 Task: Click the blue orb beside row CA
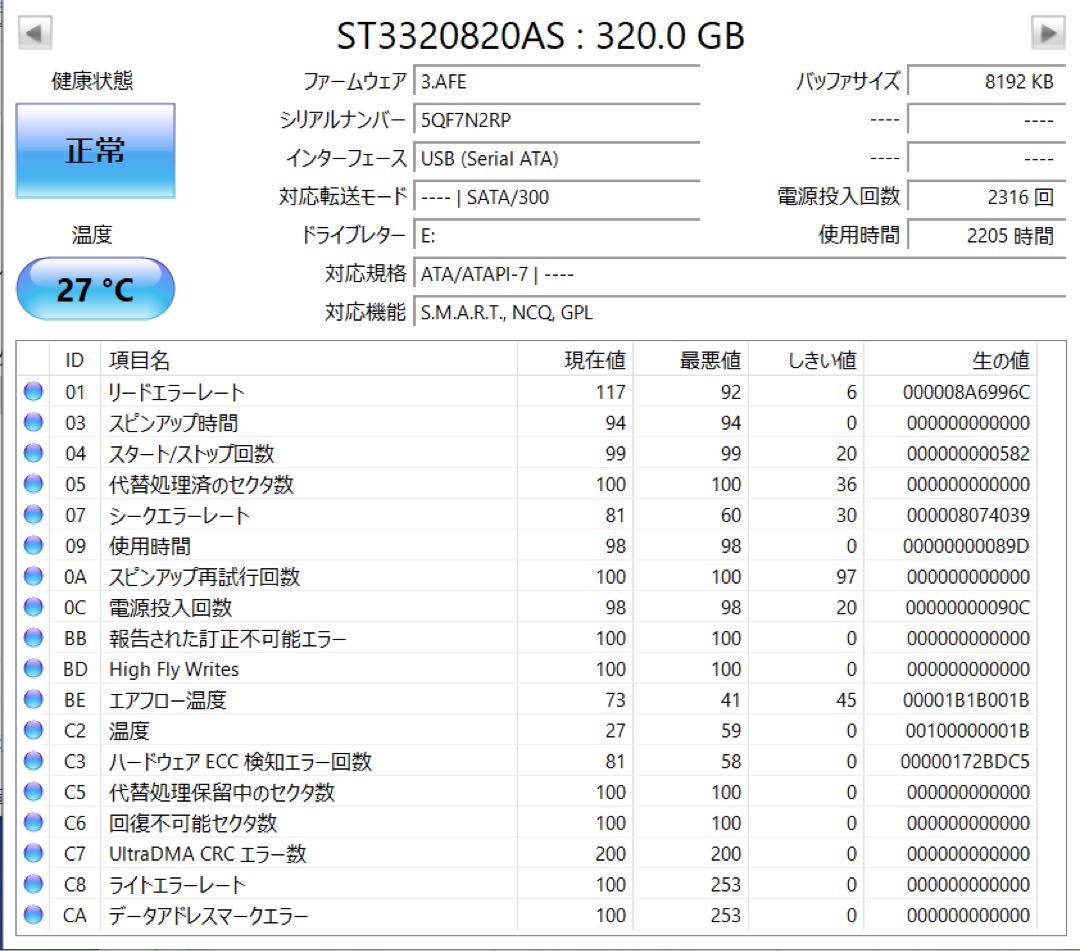tap(33, 915)
